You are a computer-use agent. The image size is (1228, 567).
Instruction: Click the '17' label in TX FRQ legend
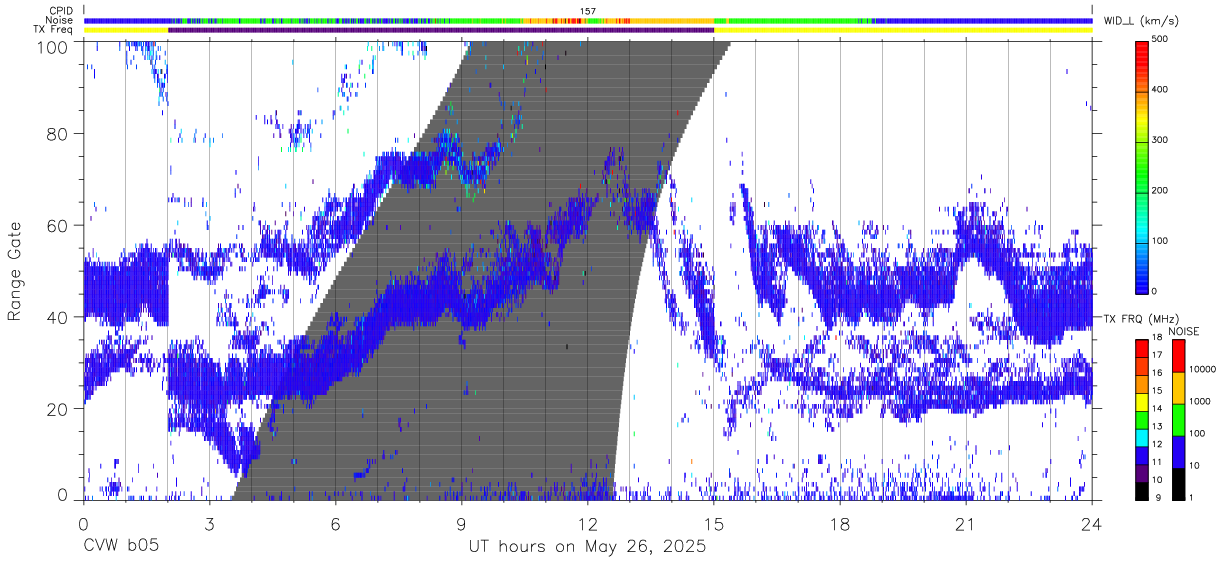pos(1158,354)
